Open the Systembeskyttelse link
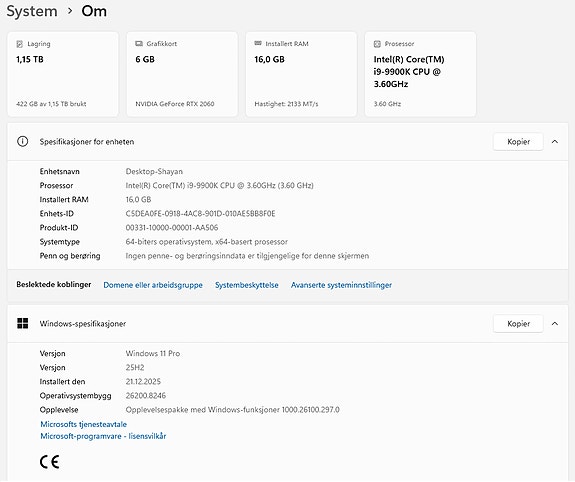 click(x=246, y=285)
